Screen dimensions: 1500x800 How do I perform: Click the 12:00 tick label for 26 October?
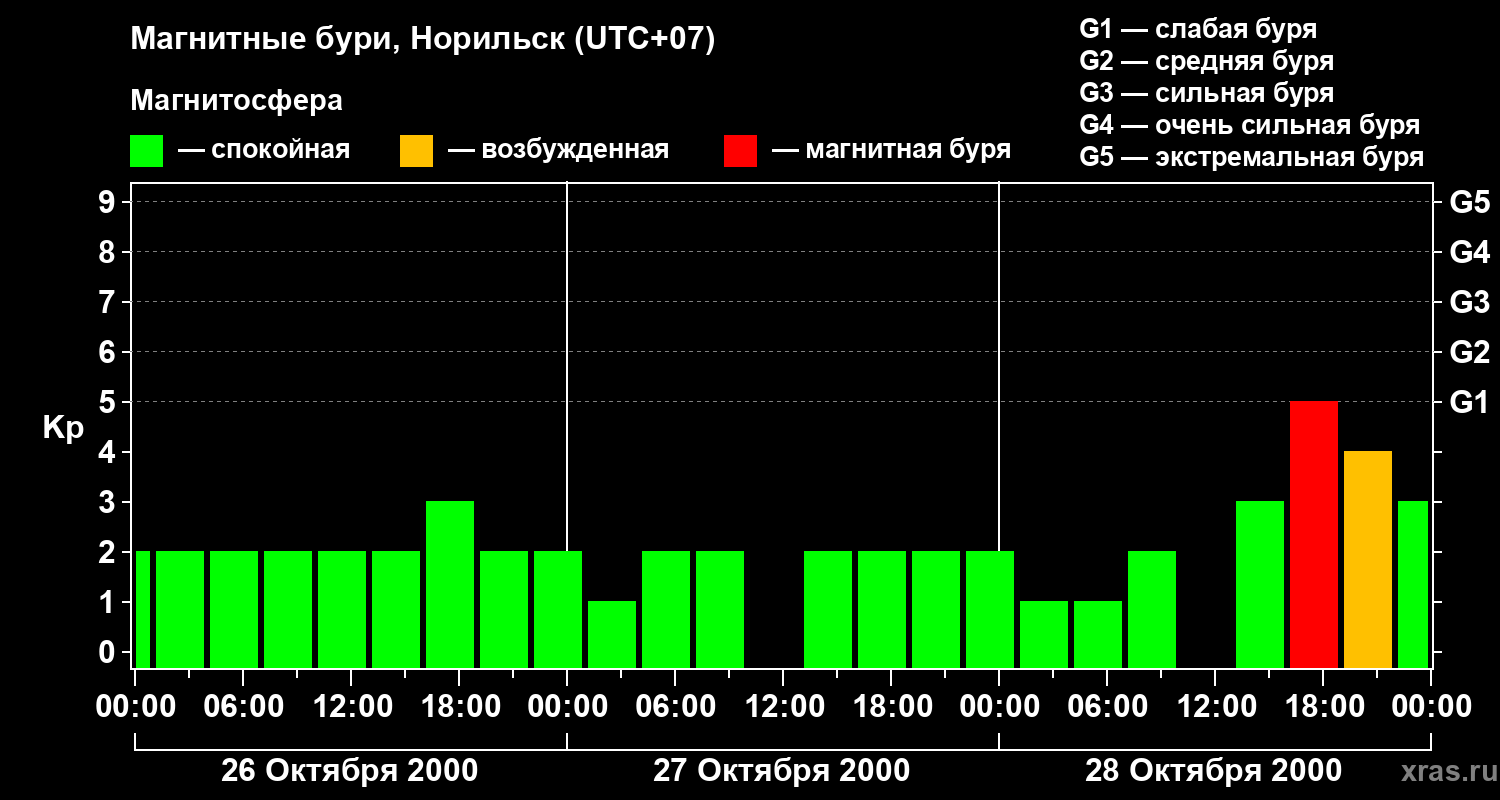click(351, 707)
